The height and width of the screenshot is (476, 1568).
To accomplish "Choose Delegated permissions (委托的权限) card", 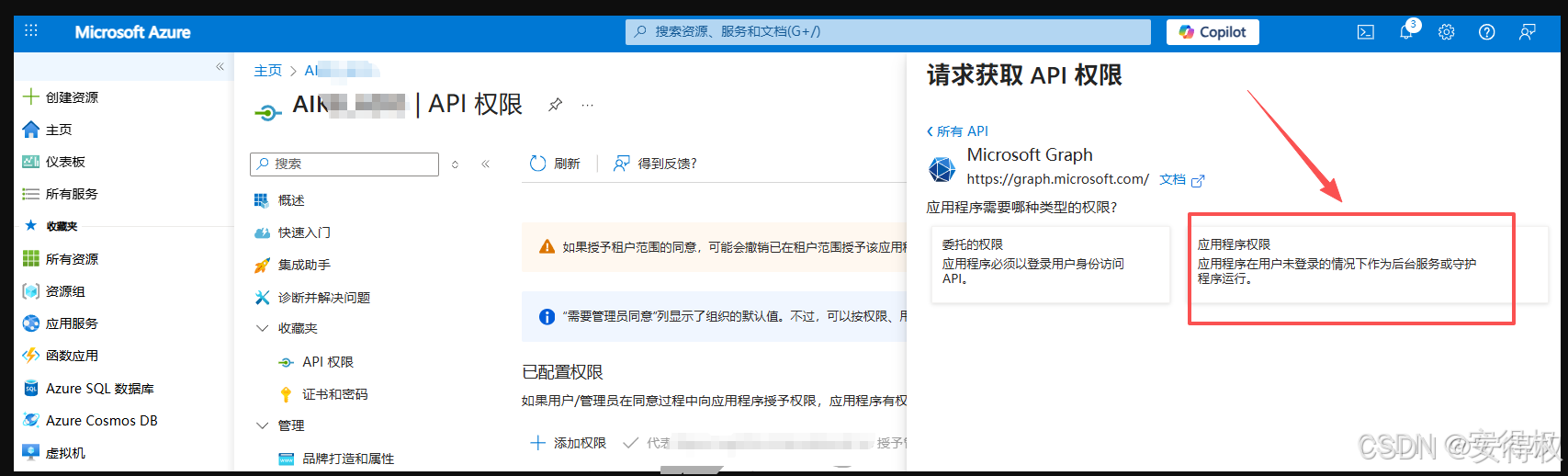I will coord(1051,265).
